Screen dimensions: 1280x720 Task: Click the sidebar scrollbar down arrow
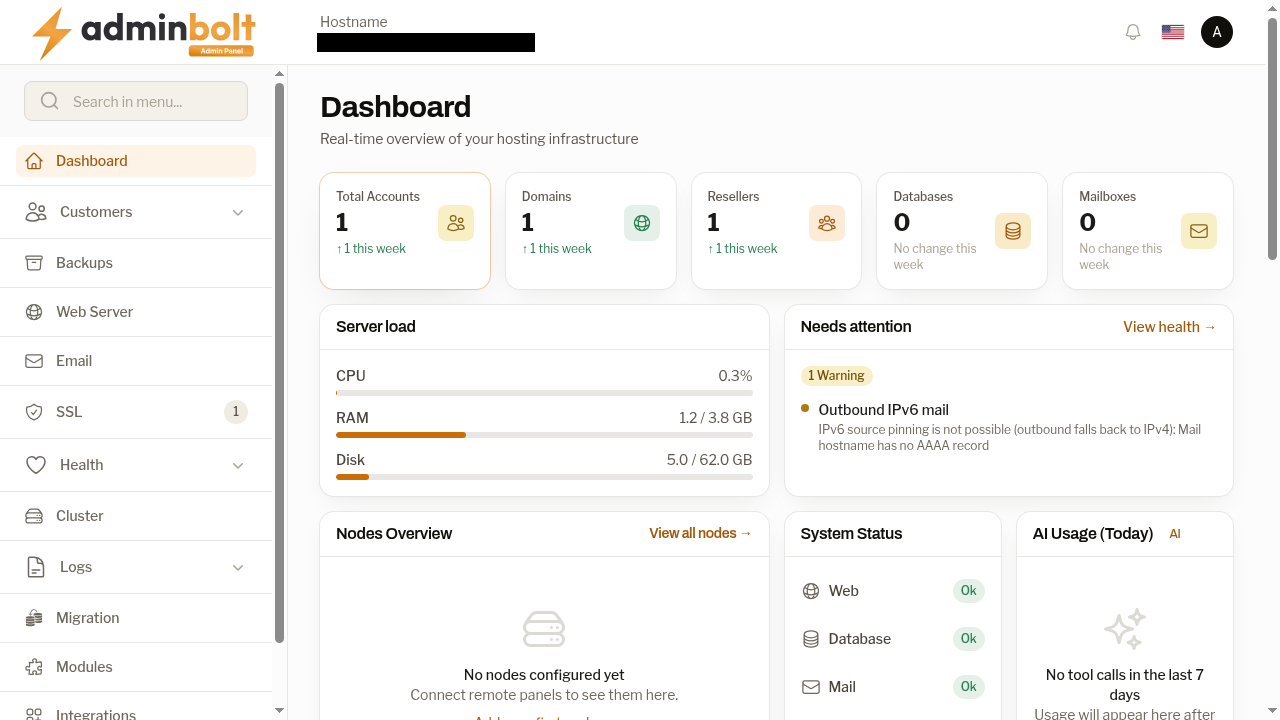(x=280, y=711)
